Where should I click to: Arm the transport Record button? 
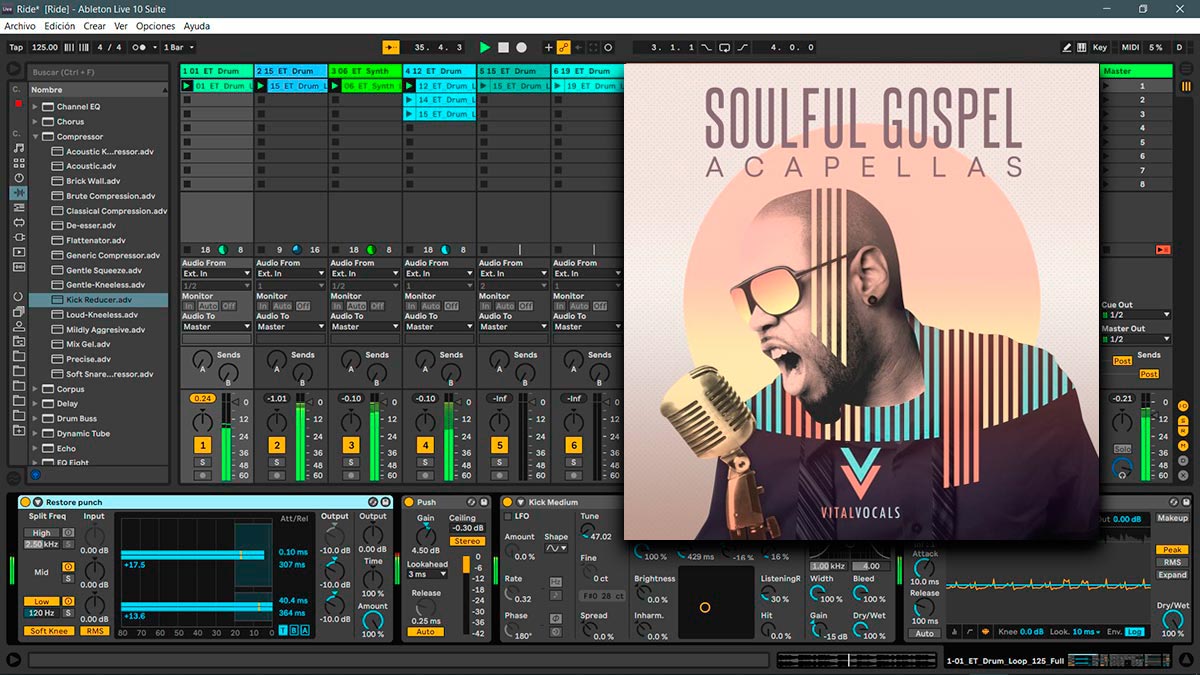[521, 47]
